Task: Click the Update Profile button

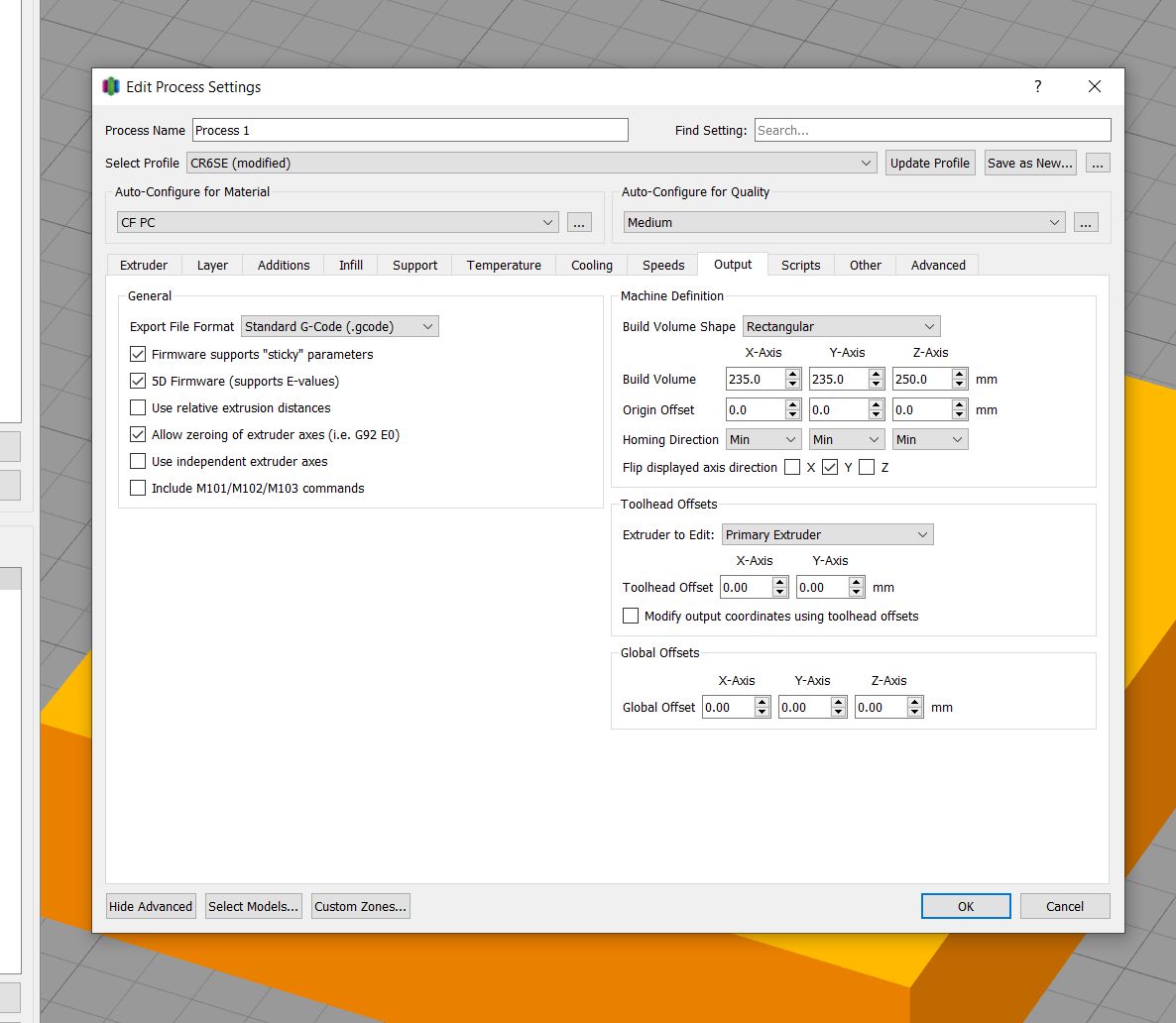Action: (930, 163)
